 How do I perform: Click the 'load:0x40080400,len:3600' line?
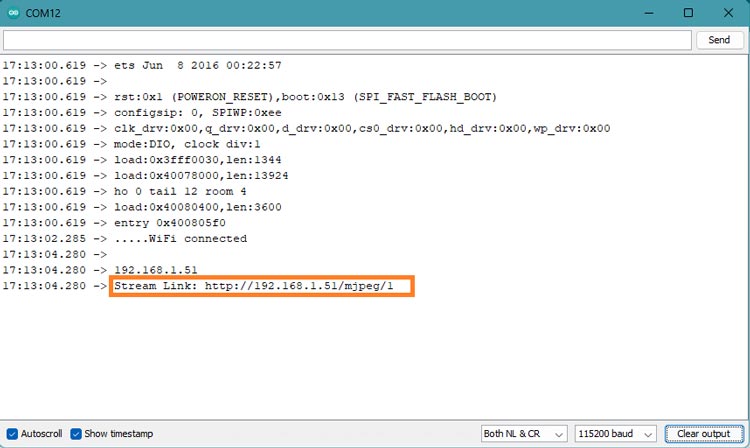click(198, 207)
